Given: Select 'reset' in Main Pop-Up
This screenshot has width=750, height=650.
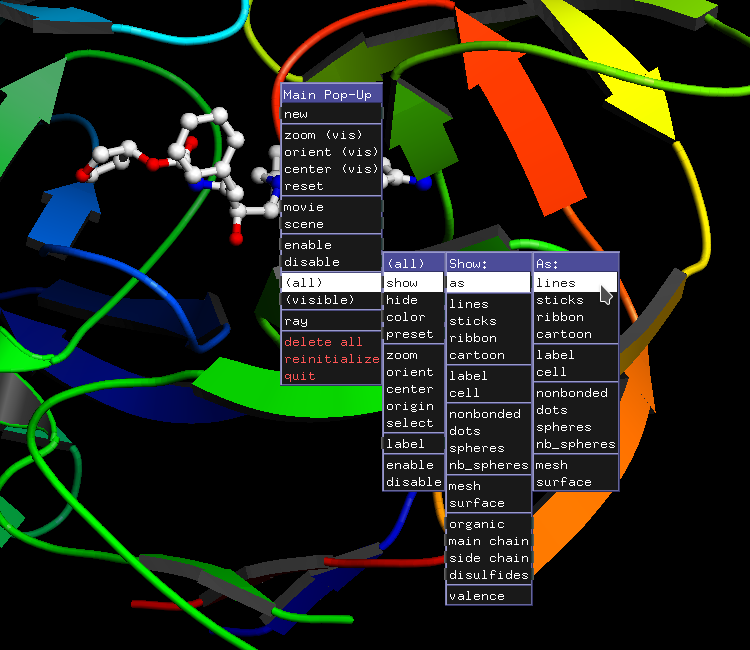Looking at the screenshot, I should click(x=331, y=186).
